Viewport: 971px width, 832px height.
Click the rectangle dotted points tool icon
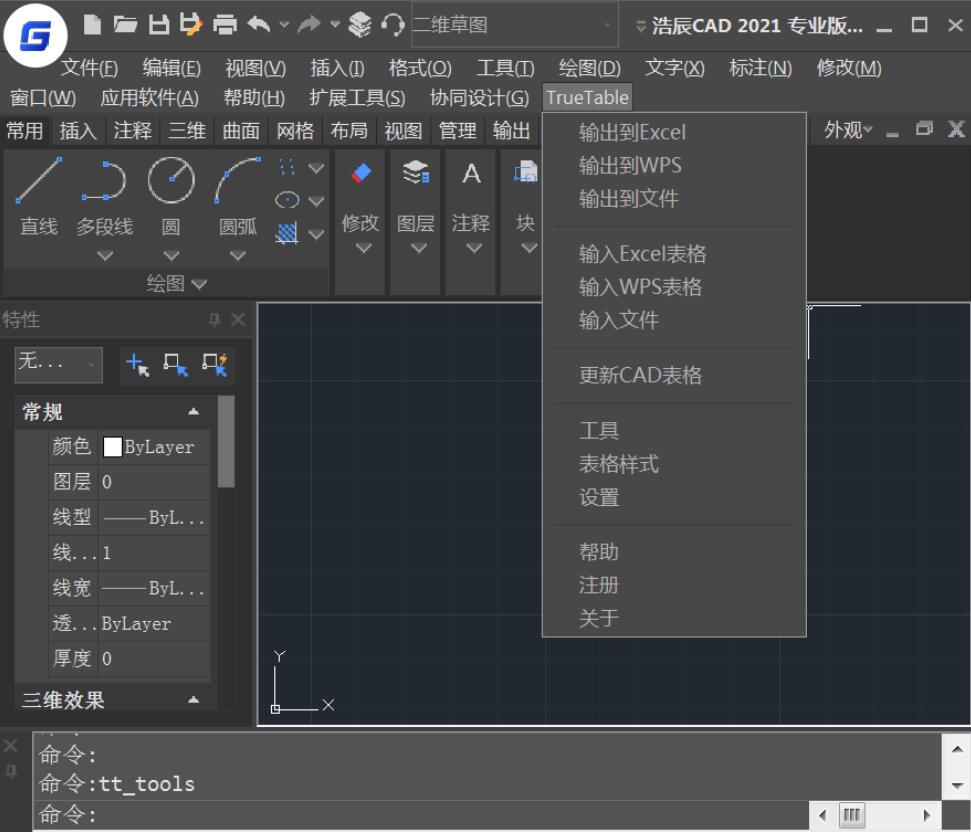[287, 168]
